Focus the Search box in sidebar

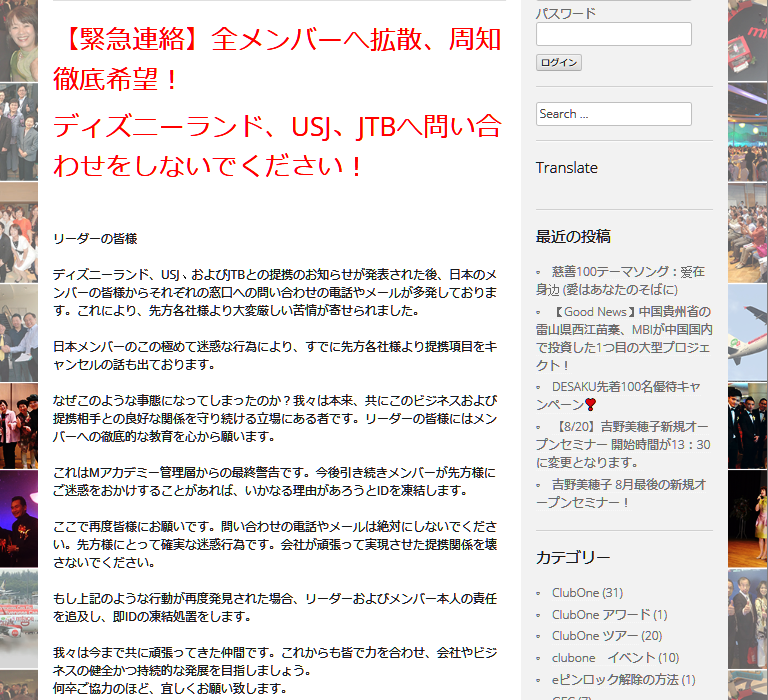click(x=613, y=114)
